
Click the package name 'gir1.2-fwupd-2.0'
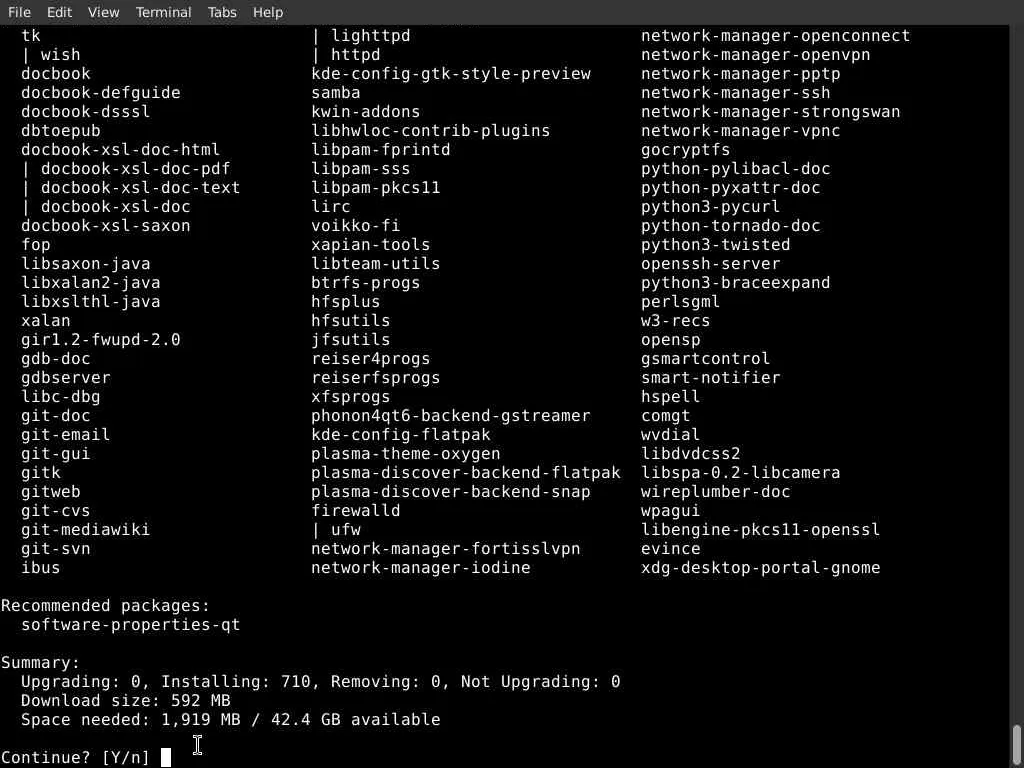[101, 340]
